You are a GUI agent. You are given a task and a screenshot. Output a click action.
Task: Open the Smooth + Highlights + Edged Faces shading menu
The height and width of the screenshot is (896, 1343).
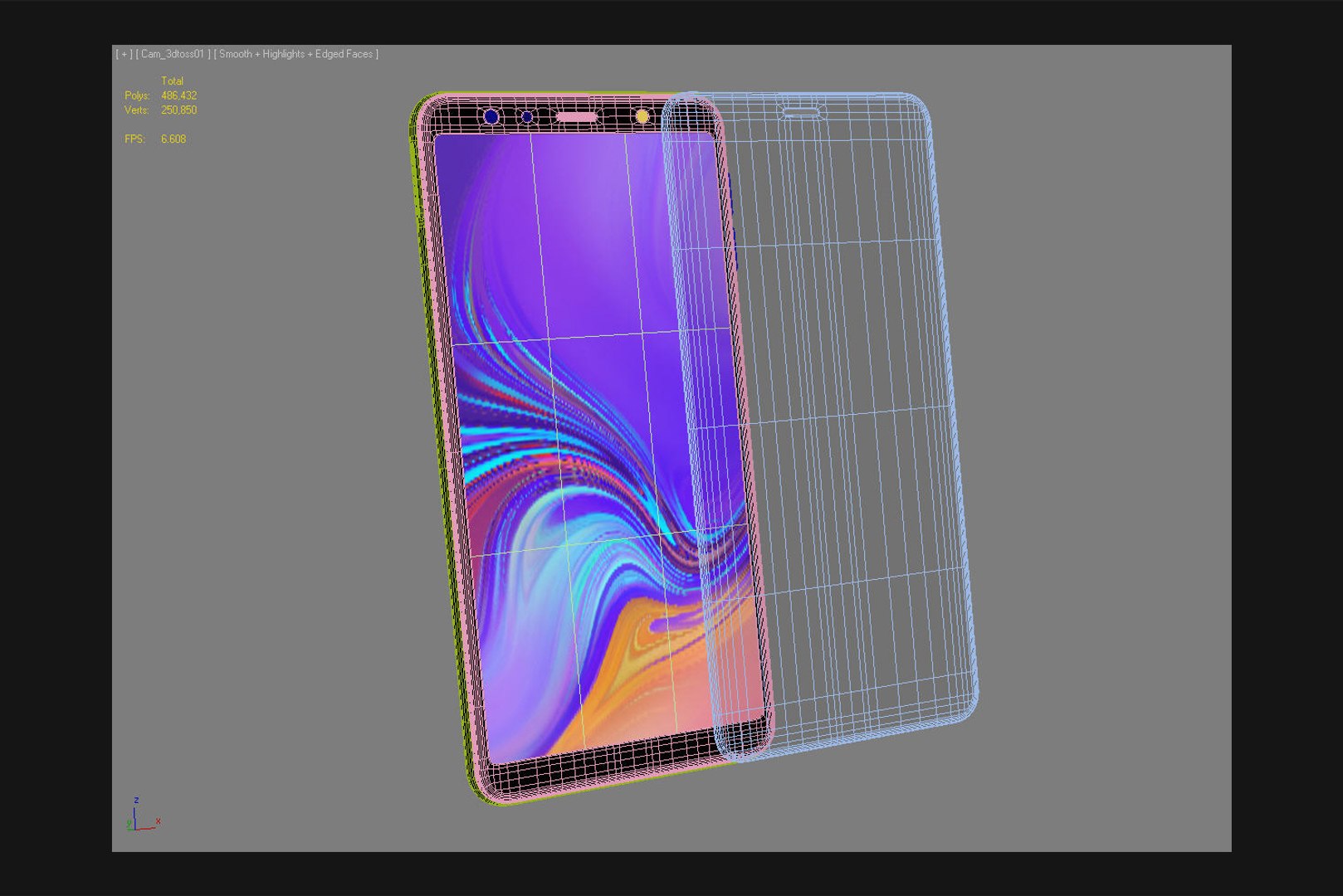tap(296, 54)
